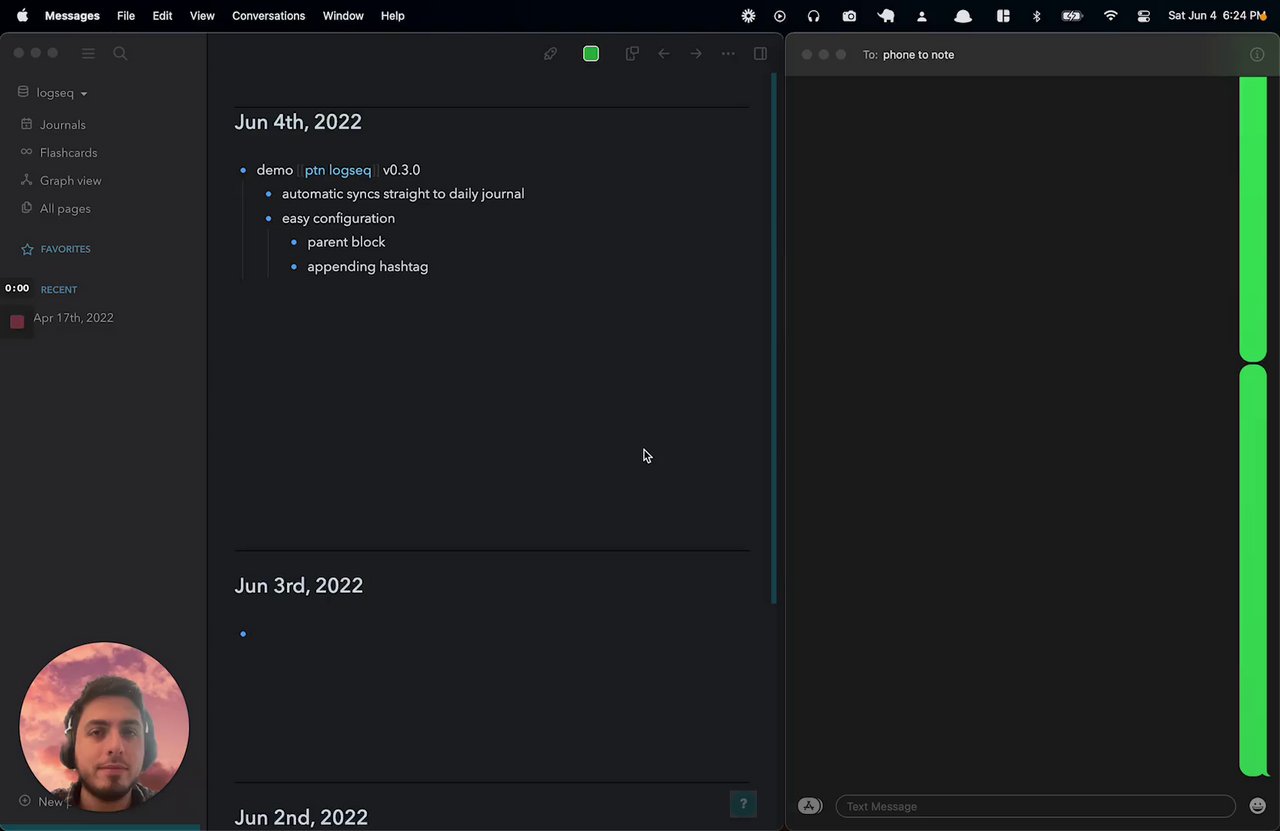
Task: Open Control Center in menu bar
Action: (x=1144, y=16)
